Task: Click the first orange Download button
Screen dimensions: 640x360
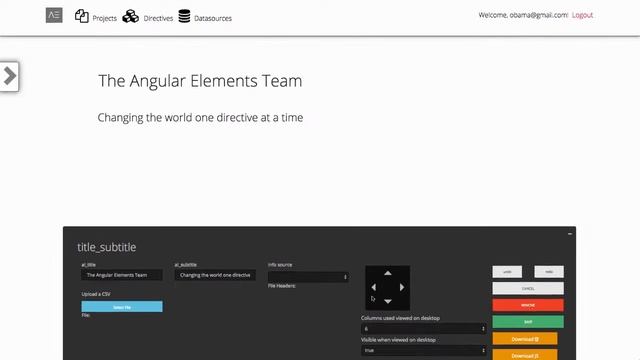Action: coord(525,339)
